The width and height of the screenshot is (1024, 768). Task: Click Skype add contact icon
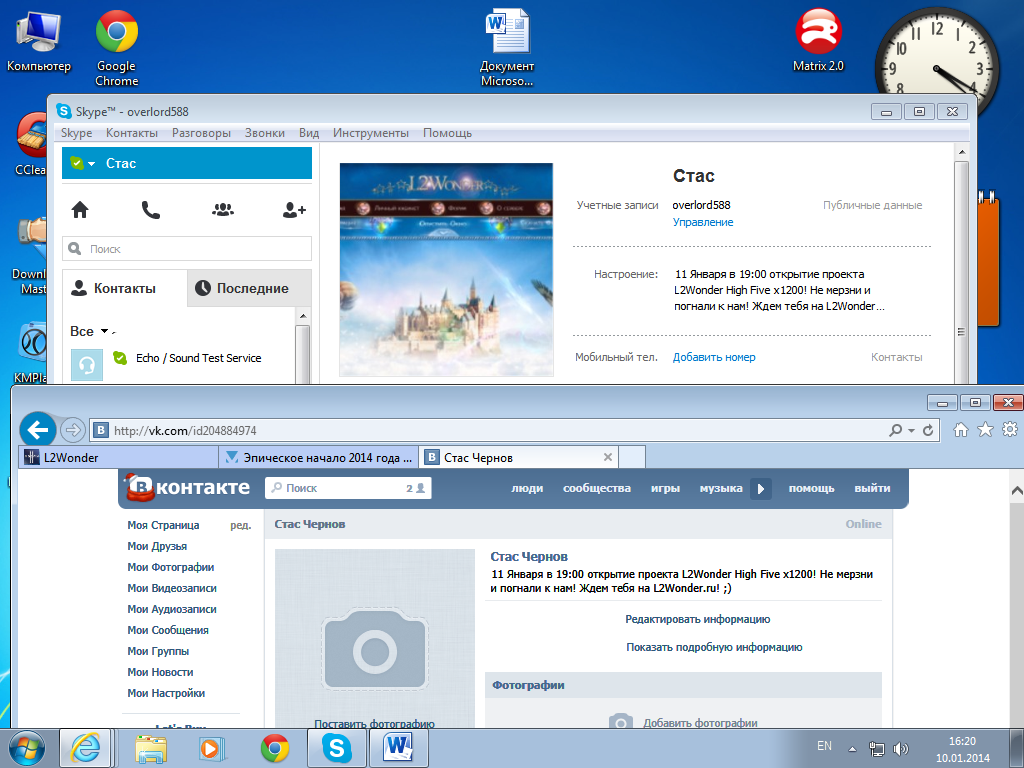point(294,210)
